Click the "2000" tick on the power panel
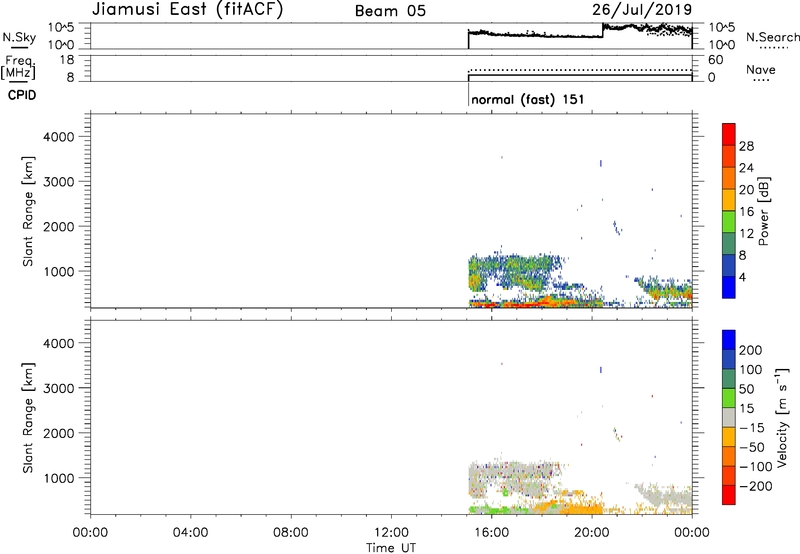Screen dimensions: 800x554 click(x=58, y=226)
